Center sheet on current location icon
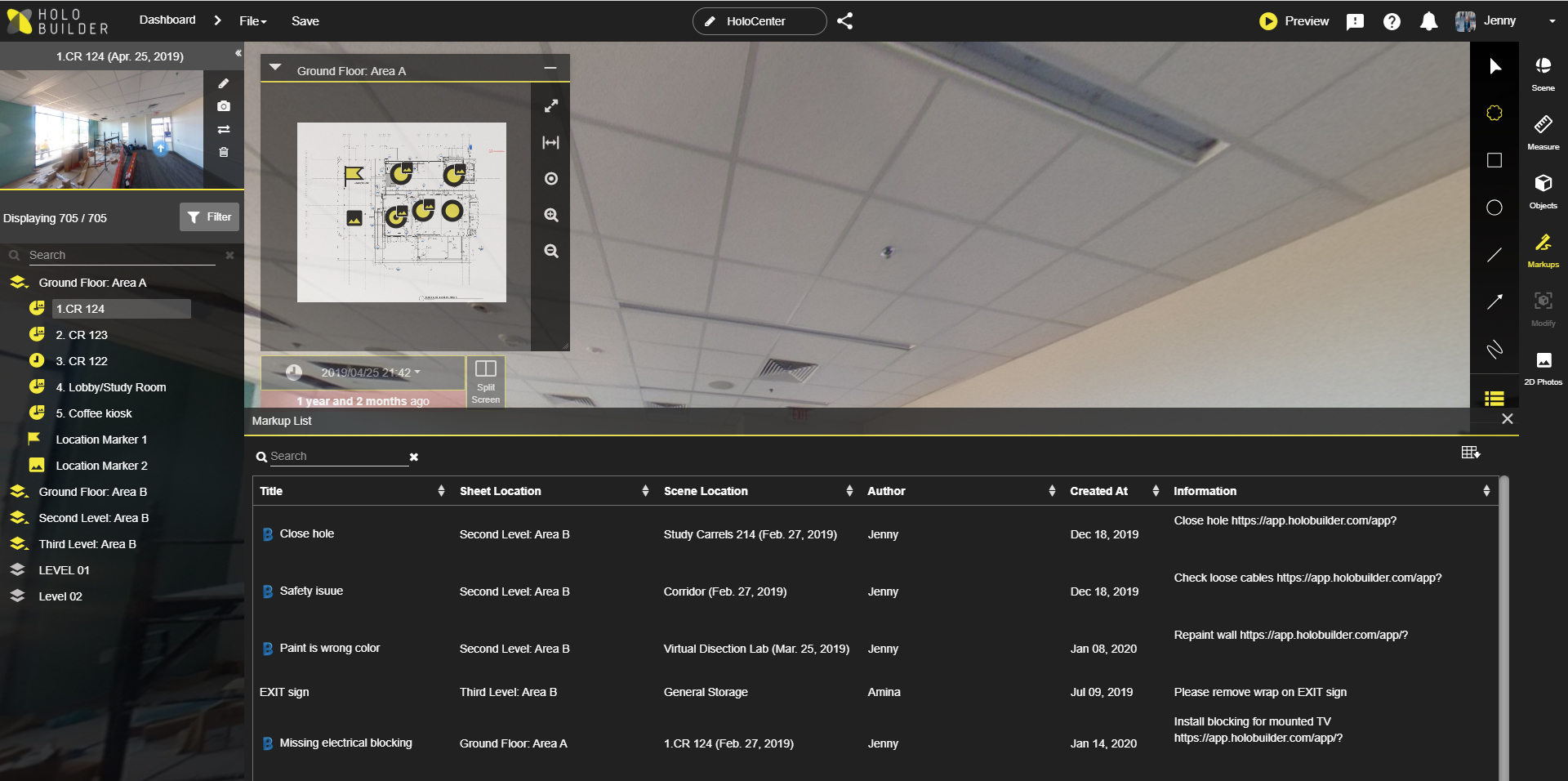The image size is (1568, 781). [x=551, y=179]
